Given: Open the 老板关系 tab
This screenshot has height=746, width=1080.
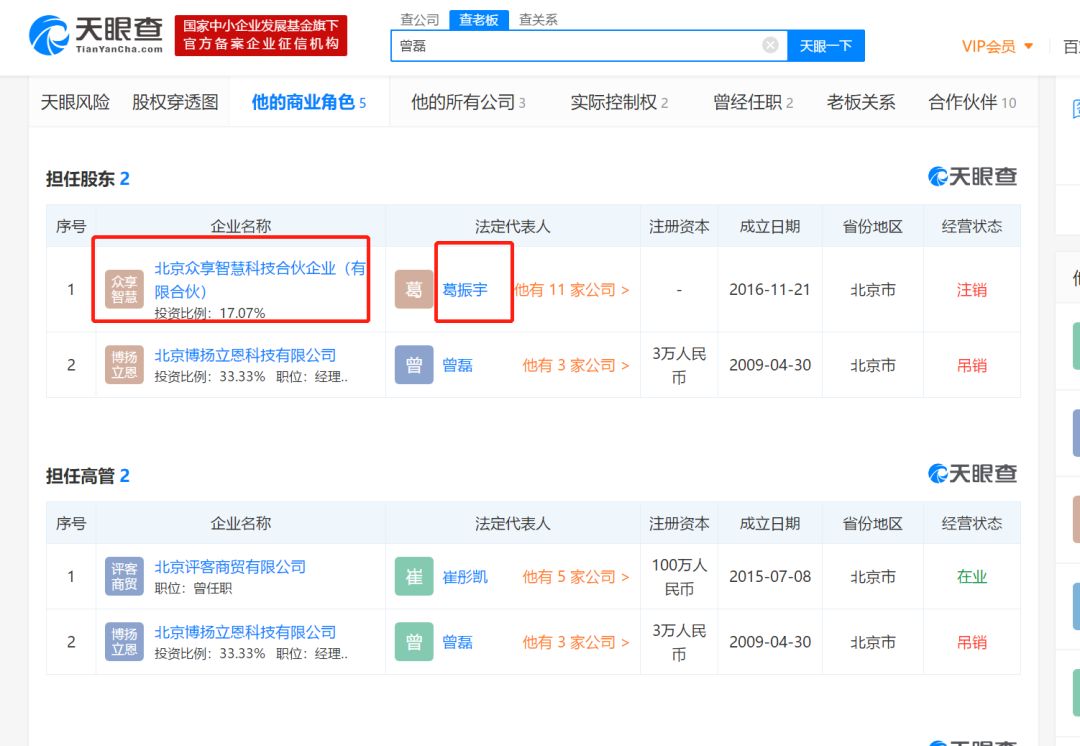Looking at the screenshot, I should 861,102.
